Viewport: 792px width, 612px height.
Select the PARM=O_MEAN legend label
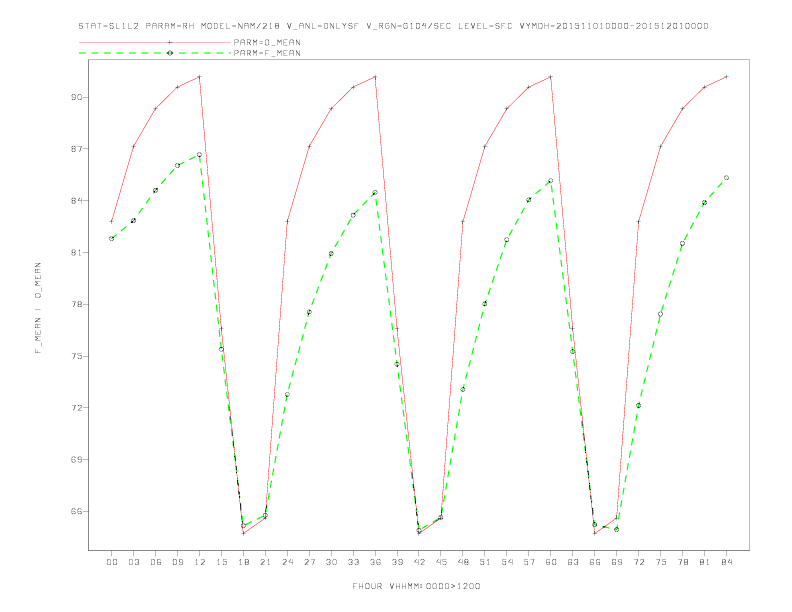(267, 42)
